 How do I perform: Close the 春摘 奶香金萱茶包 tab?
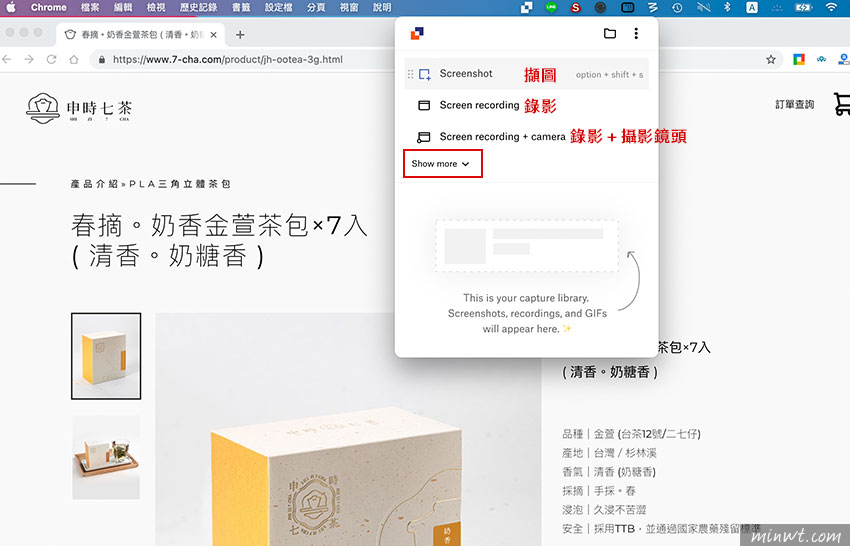click(x=214, y=35)
